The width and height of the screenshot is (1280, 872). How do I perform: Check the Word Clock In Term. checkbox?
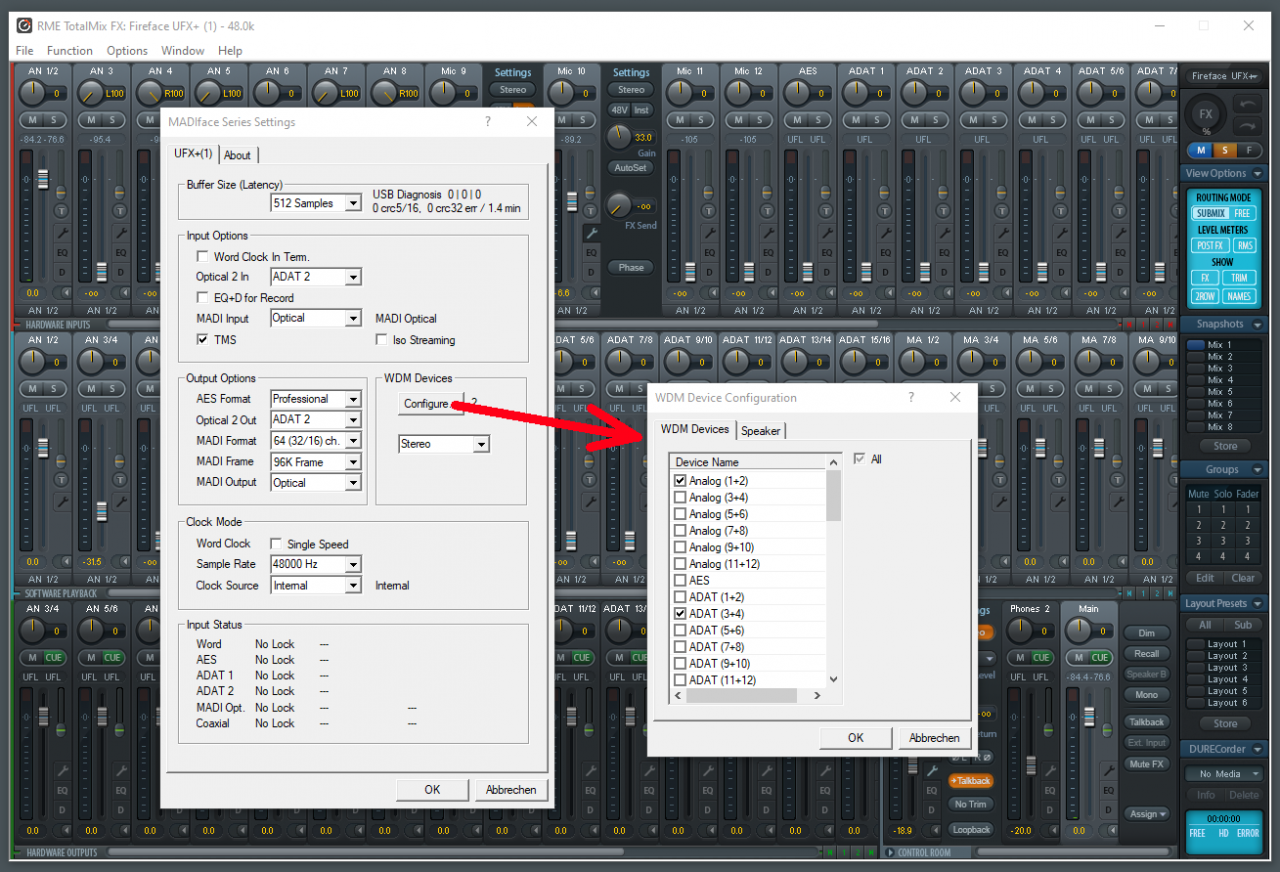(x=203, y=257)
